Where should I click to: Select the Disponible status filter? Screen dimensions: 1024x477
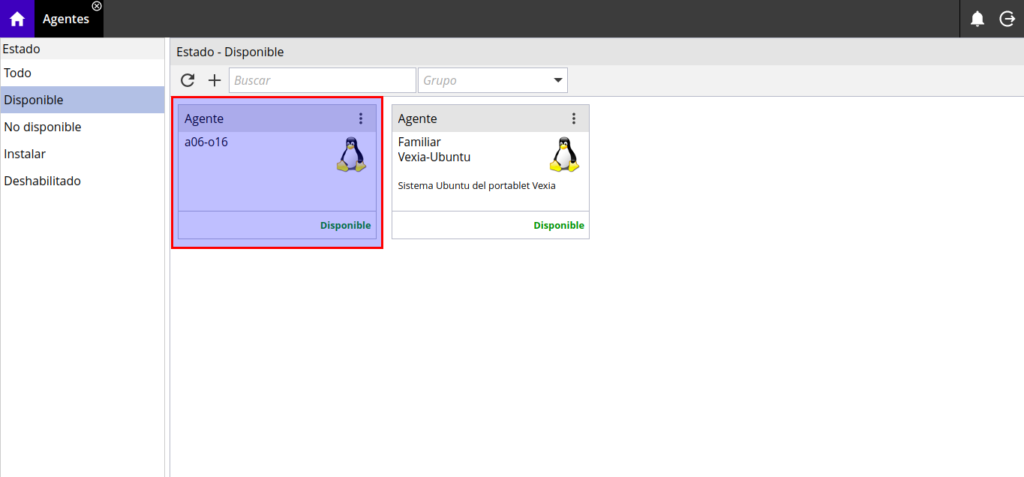[x=82, y=100]
